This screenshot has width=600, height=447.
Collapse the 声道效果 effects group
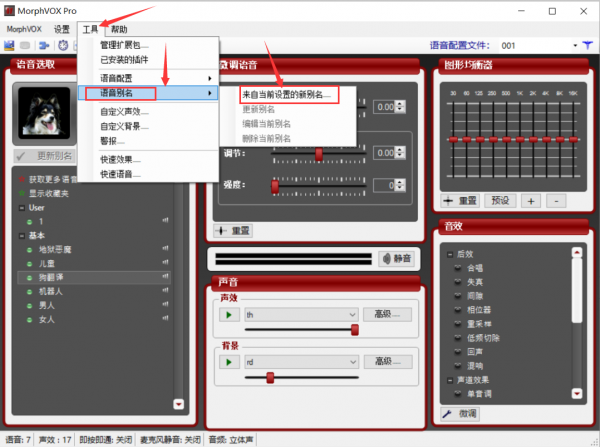tap(450, 380)
